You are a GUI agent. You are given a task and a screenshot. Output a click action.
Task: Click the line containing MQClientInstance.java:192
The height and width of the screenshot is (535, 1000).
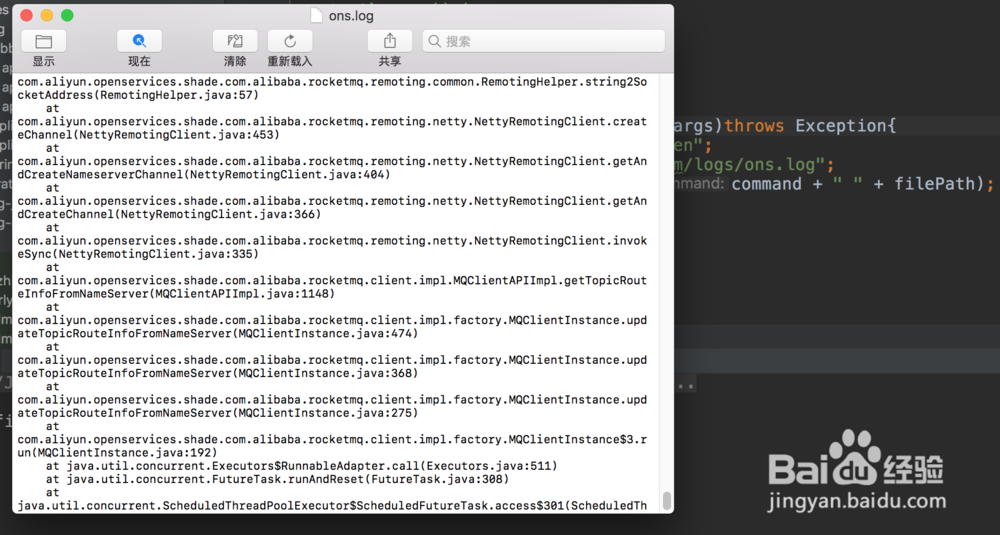click(117, 453)
